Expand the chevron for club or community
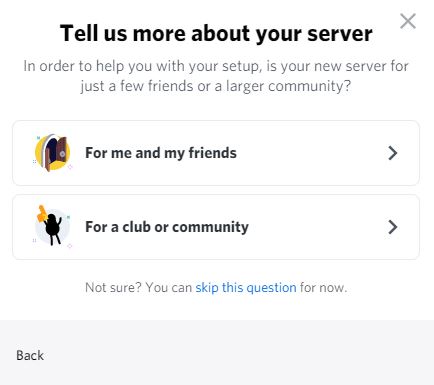434x385 pixels. tap(393, 227)
